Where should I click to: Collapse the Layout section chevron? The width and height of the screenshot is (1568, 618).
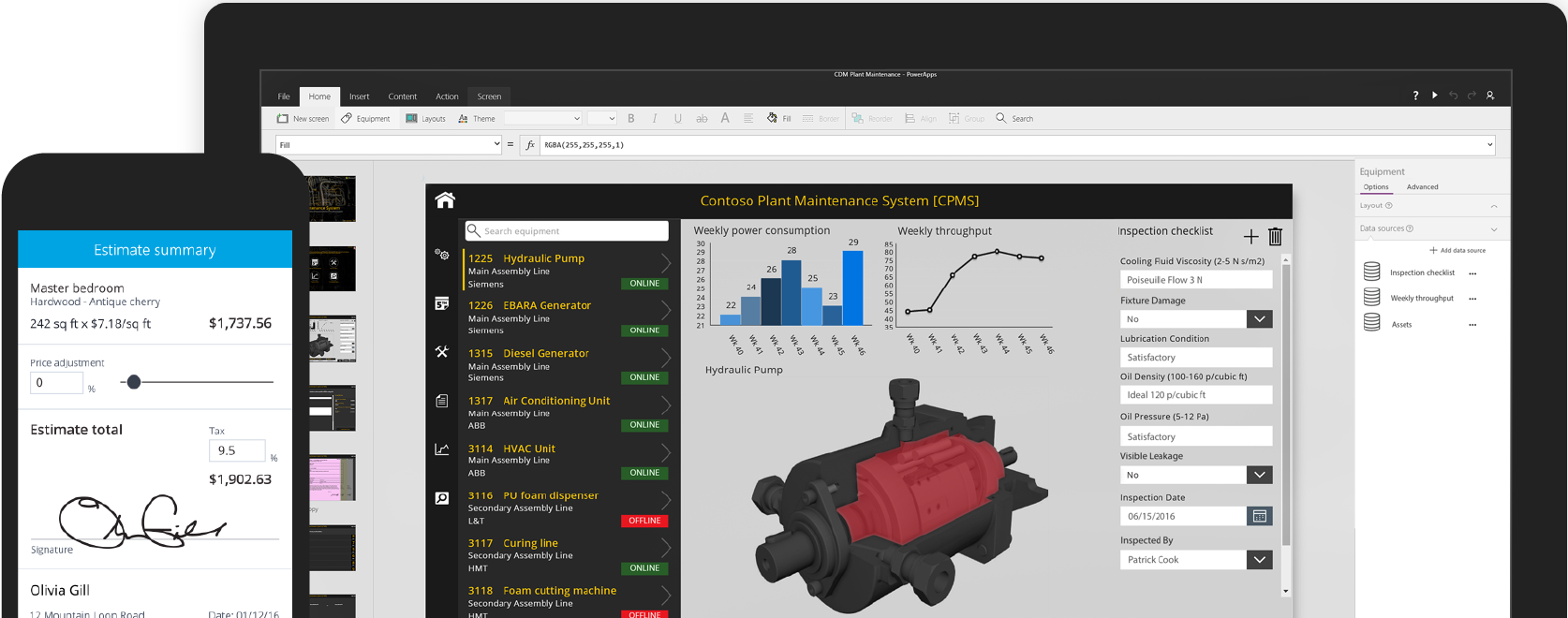(x=1494, y=206)
